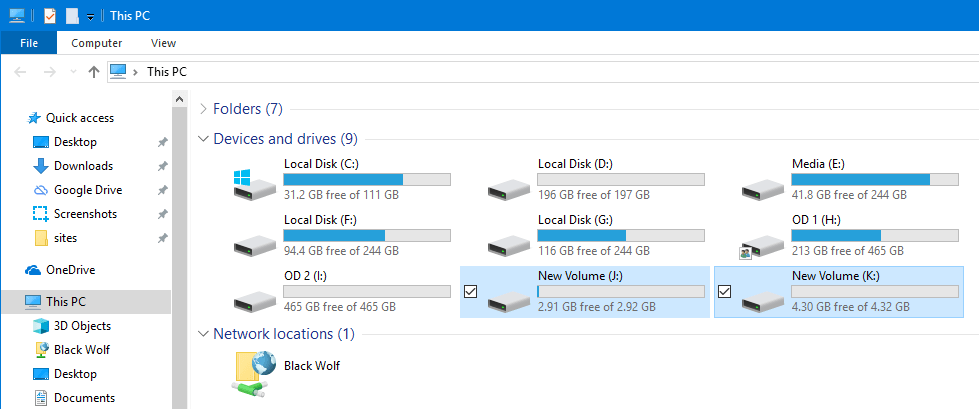Click the navigation pane scrollbar track

coord(179,257)
